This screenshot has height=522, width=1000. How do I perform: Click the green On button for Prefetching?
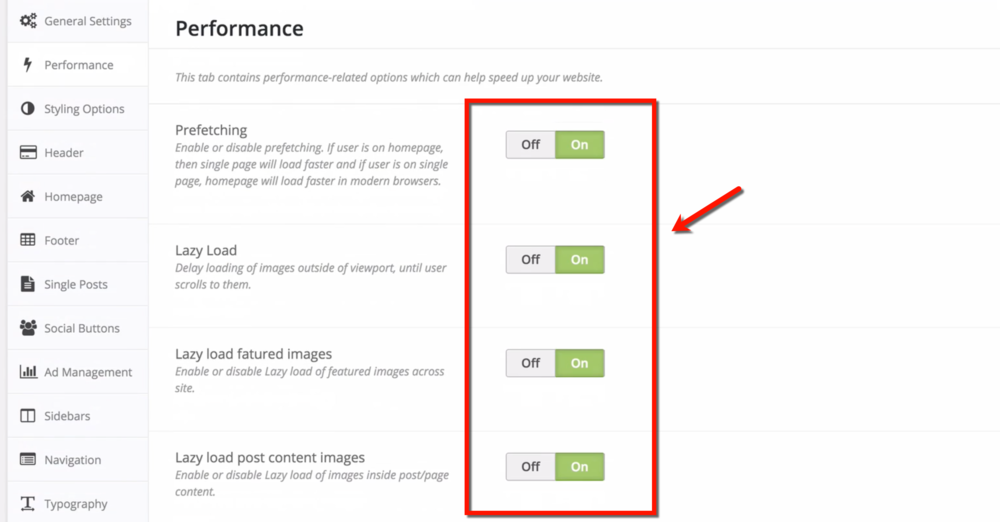coord(580,145)
